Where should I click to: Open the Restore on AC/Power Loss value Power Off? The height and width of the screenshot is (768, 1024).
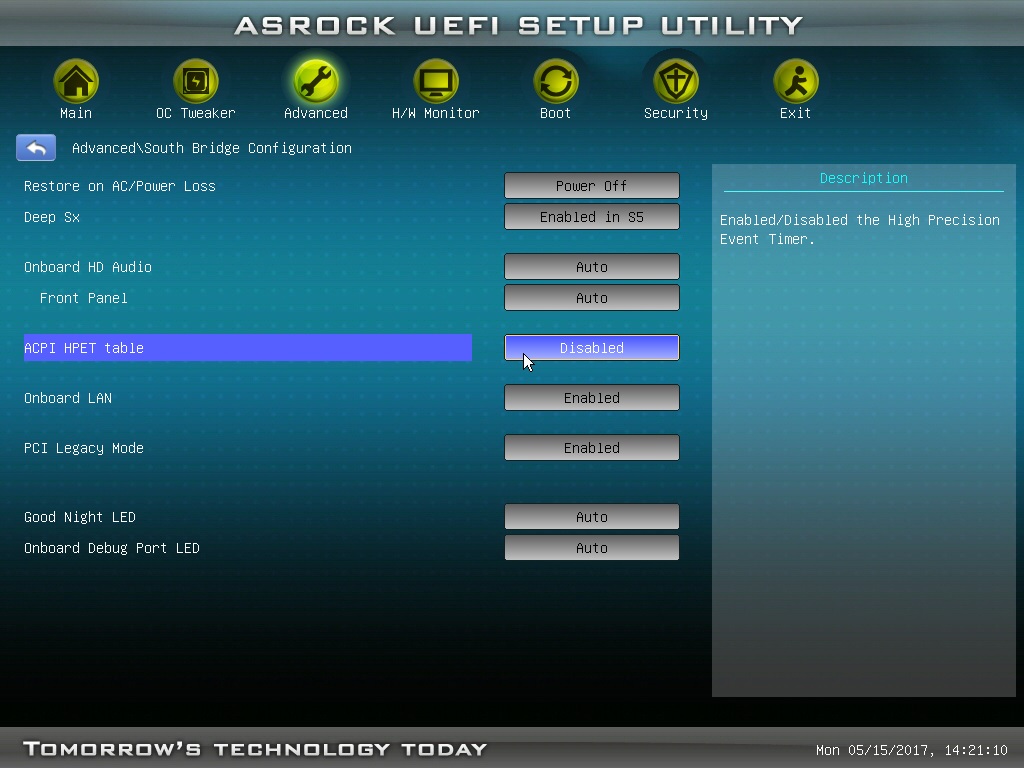tap(592, 185)
